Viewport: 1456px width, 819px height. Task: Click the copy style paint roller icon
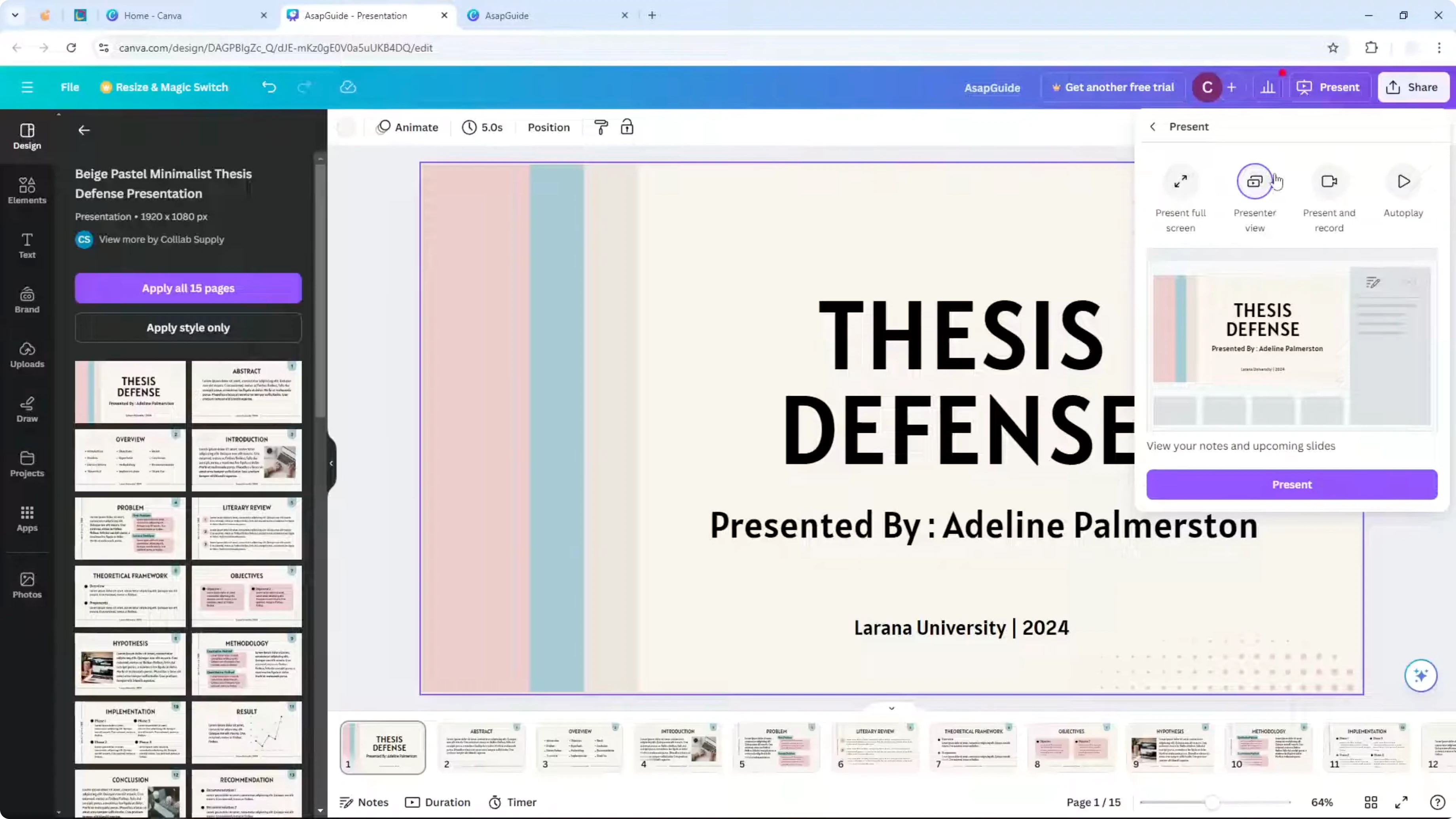[601, 127]
